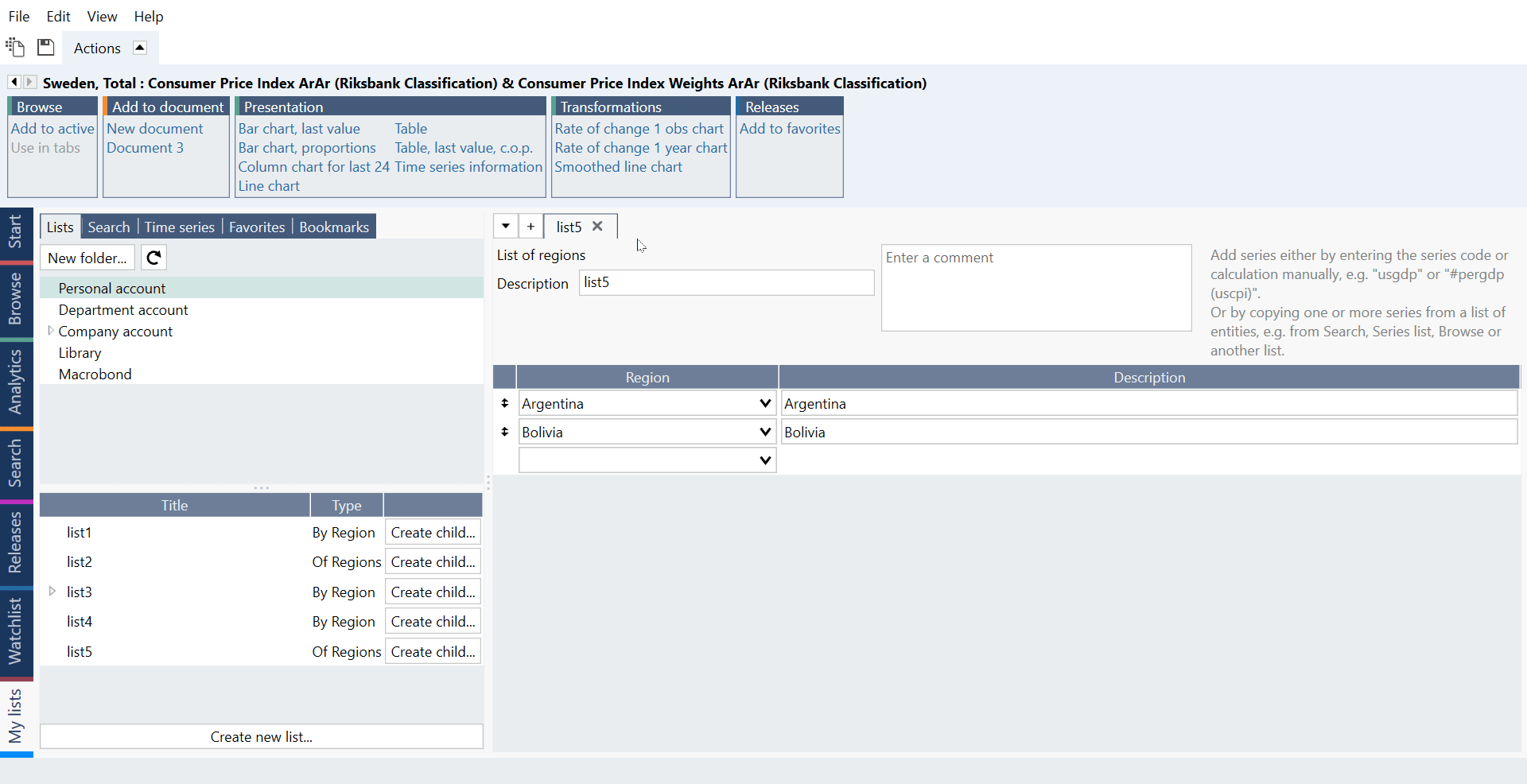Add a new list tab with plus
Viewport: 1527px width, 784px height.
pos(530,227)
